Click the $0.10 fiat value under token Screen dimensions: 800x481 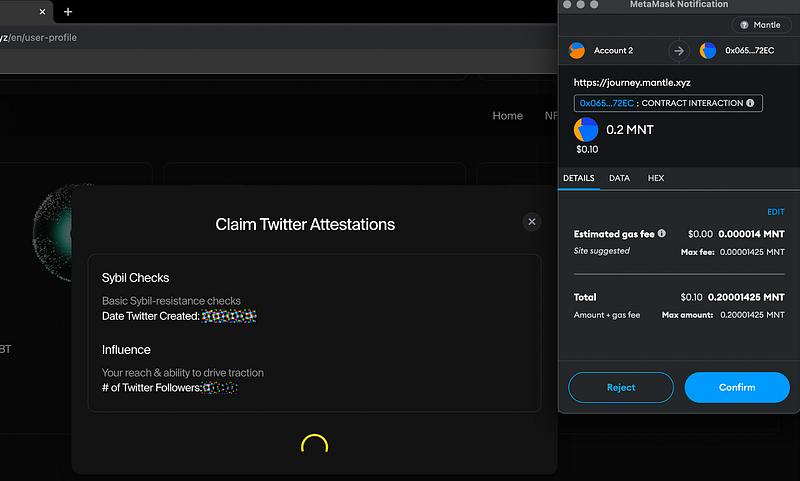(x=587, y=149)
